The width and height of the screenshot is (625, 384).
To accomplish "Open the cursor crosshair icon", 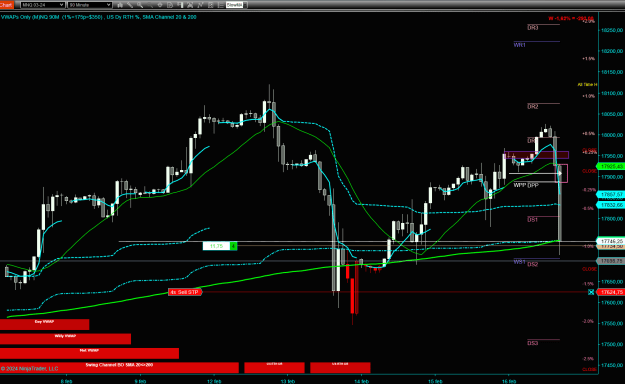I will click(x=160, y=5).
